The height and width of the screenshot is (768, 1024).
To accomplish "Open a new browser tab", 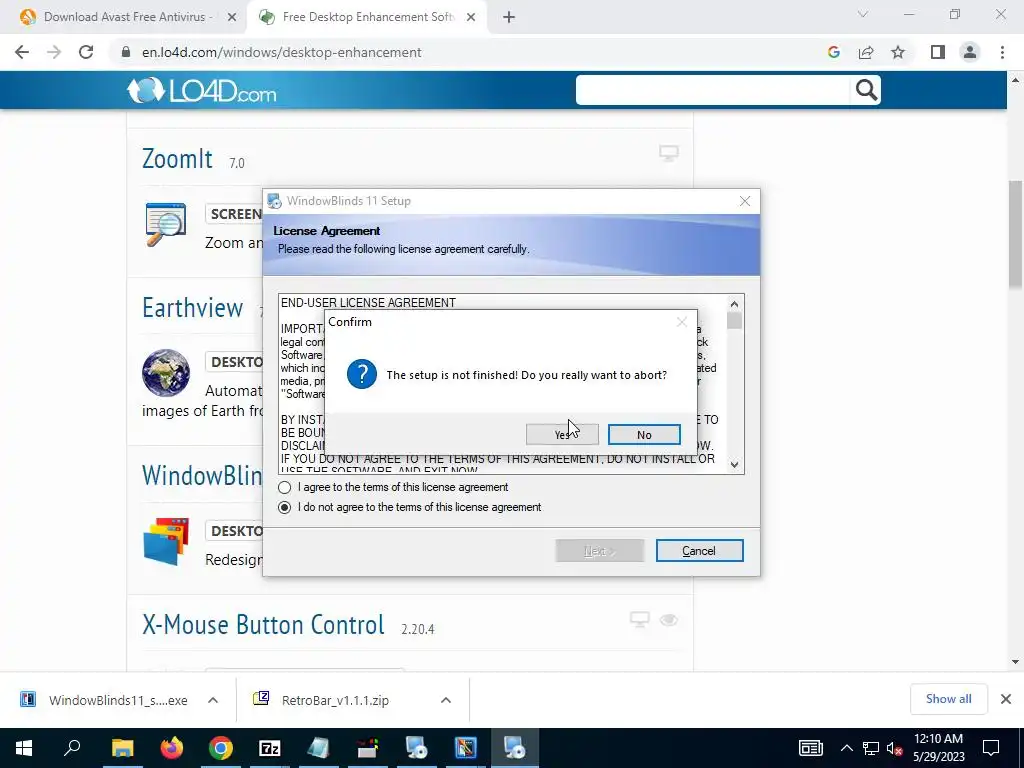I will coord(509,17).
